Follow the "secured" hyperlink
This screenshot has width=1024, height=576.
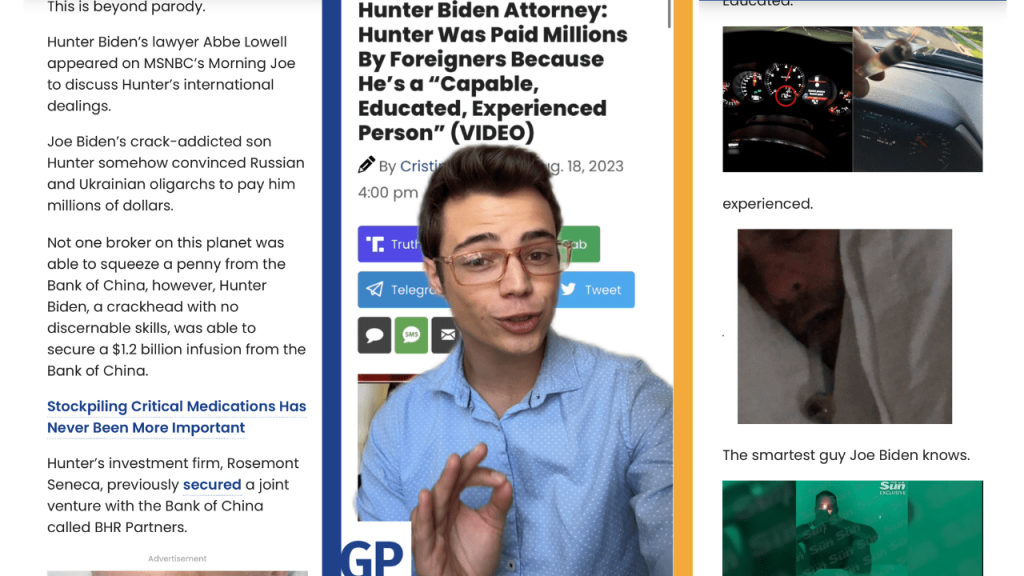point(212,485)
